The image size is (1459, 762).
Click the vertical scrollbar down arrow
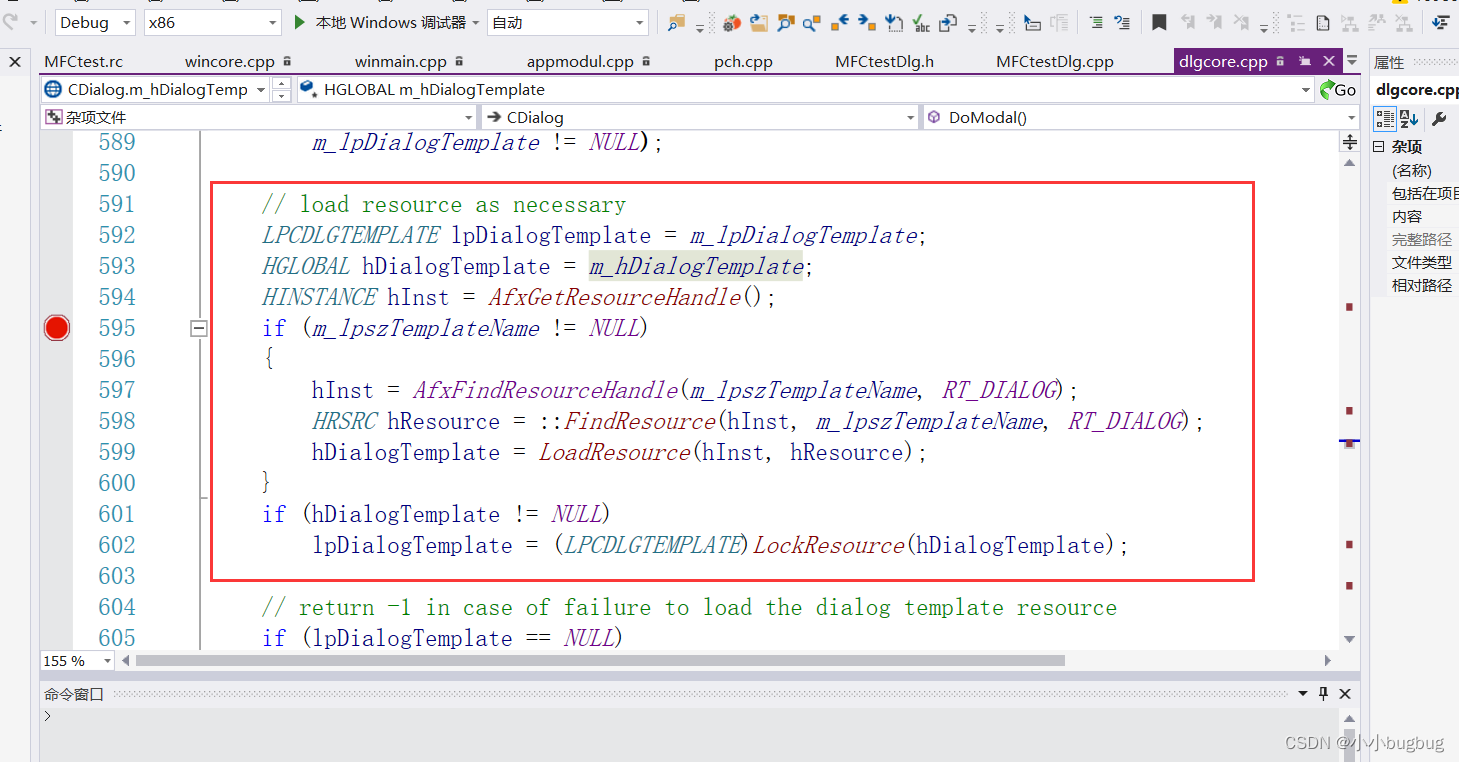tap(1350, 638)
